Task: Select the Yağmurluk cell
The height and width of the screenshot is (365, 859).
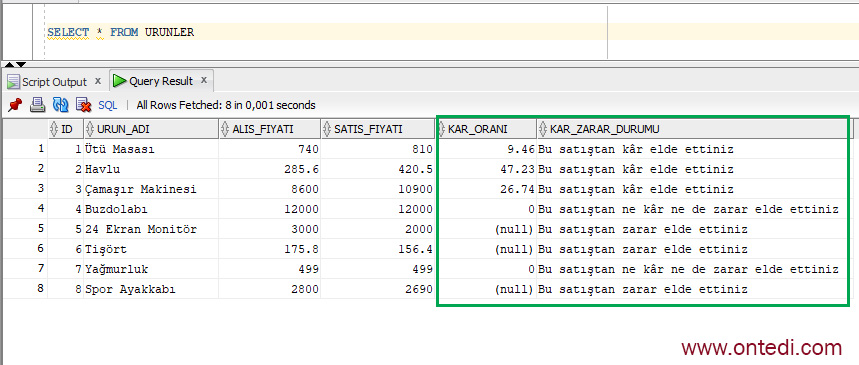Action: (x=151, y=269)
